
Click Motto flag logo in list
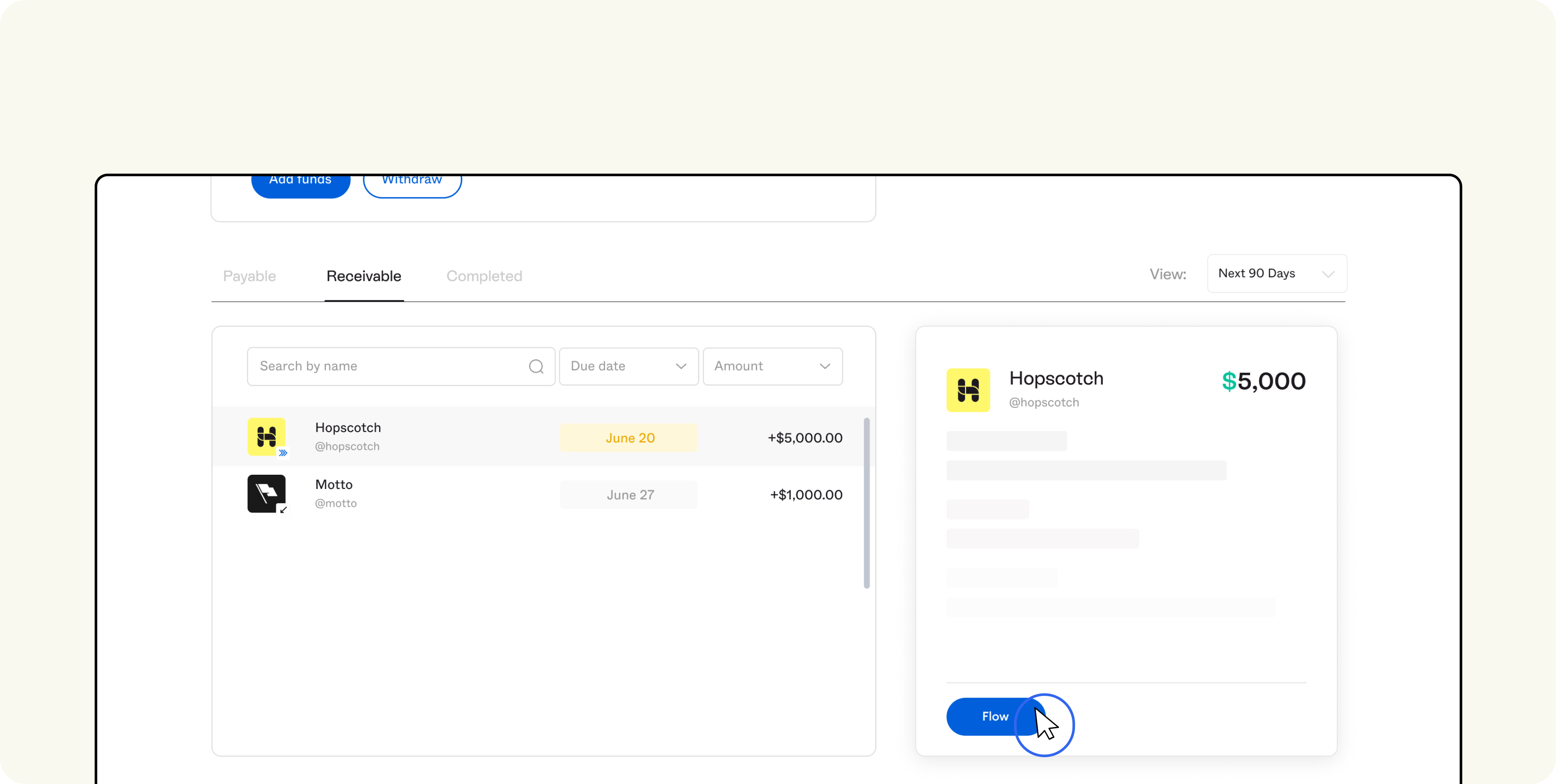coord(266,493)
